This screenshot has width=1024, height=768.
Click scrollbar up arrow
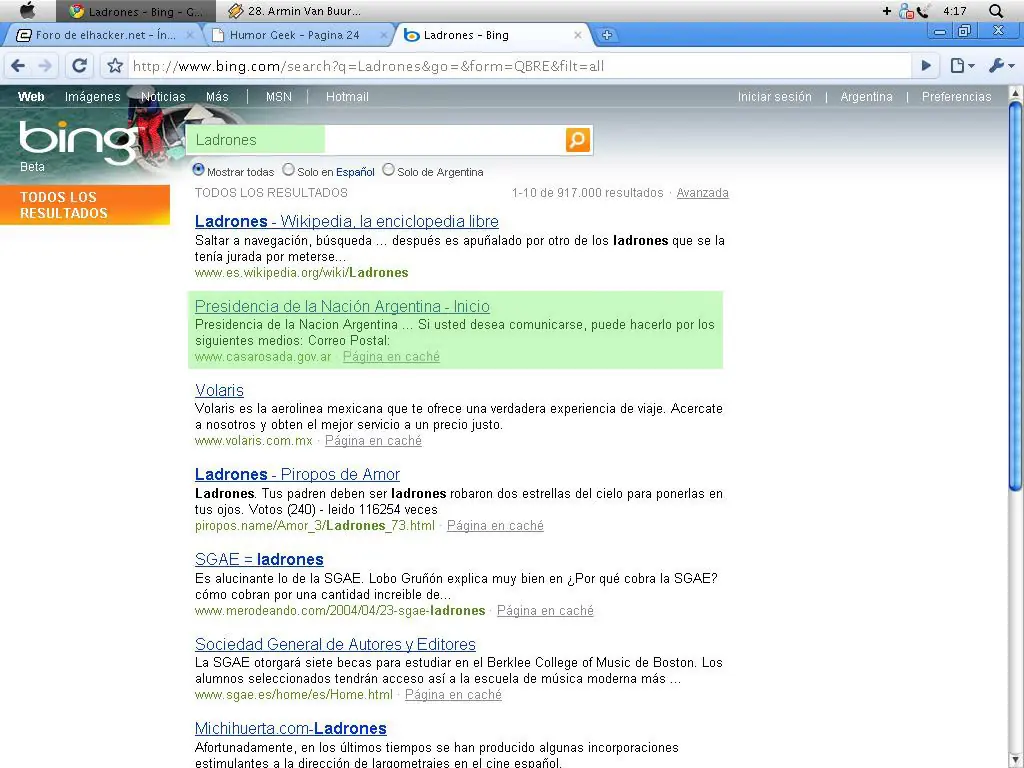[x=1016, y=93]
